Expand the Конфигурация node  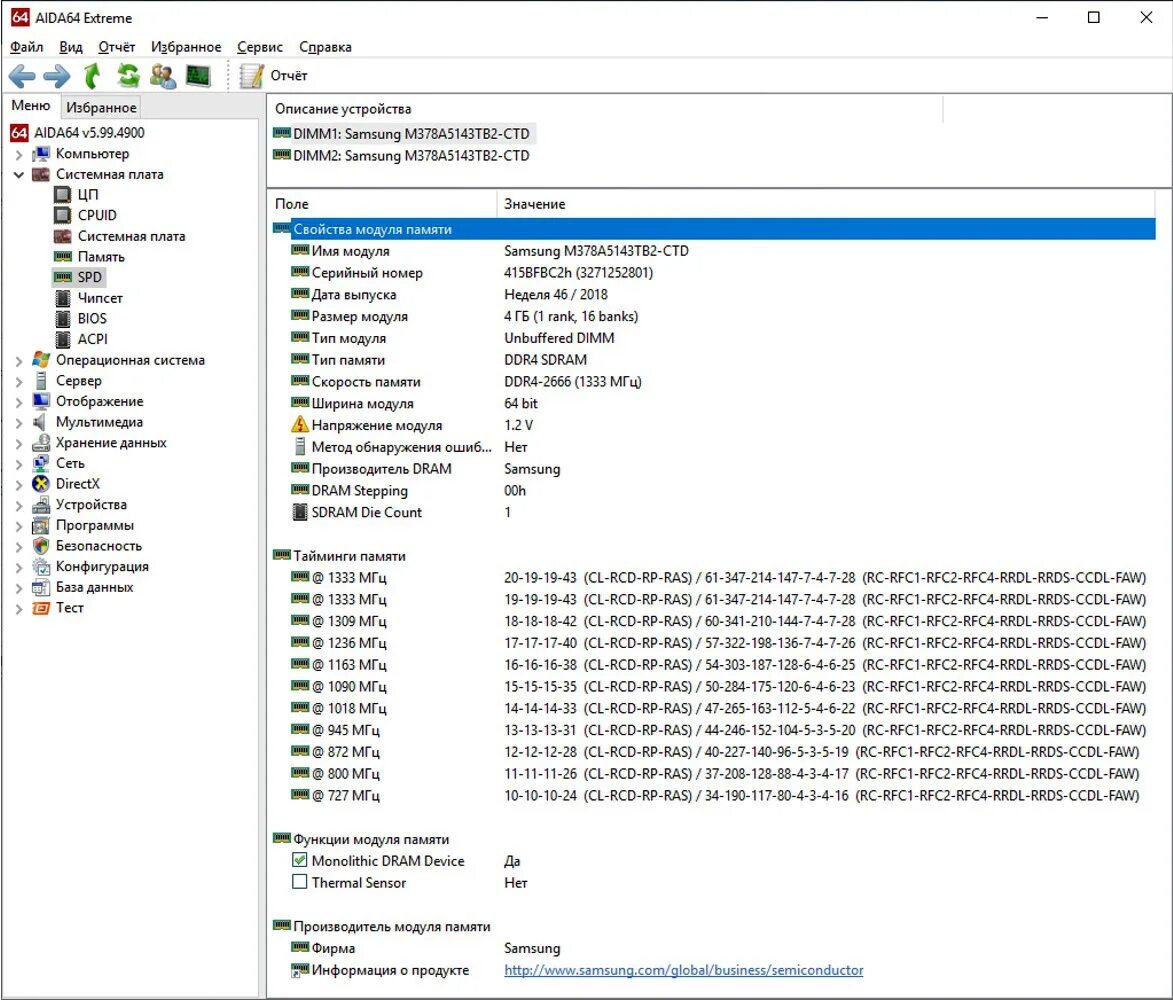(19, 567)
